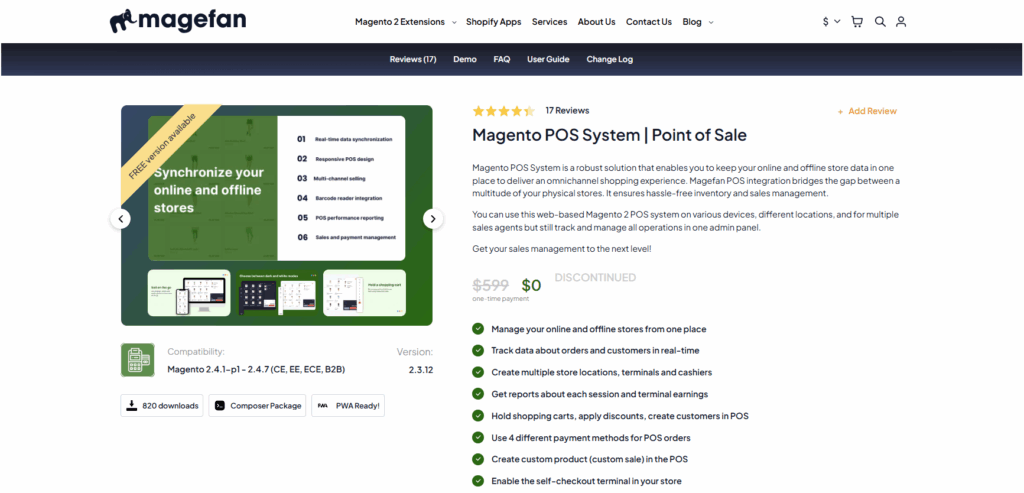Select the dark and white modes thumbnail
The width and height of the screenshot is (1024, 493).
277,293
